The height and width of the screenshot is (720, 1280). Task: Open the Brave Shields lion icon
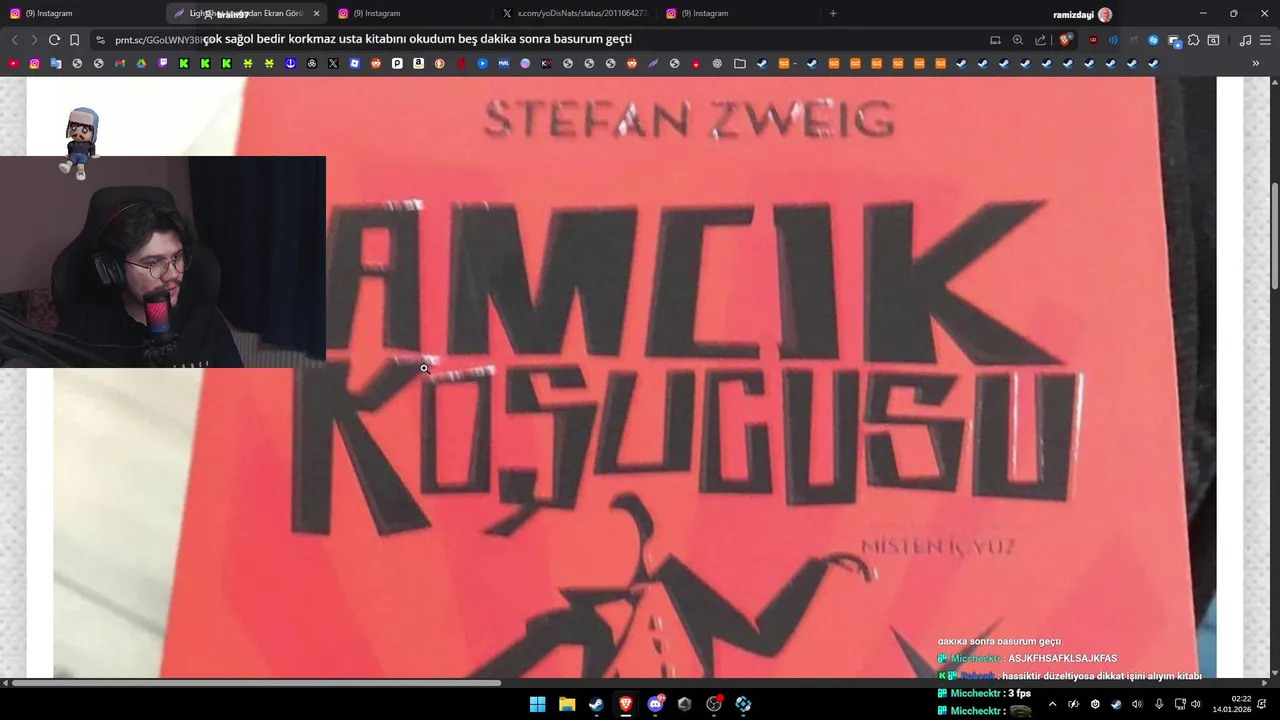(1064, 40)
